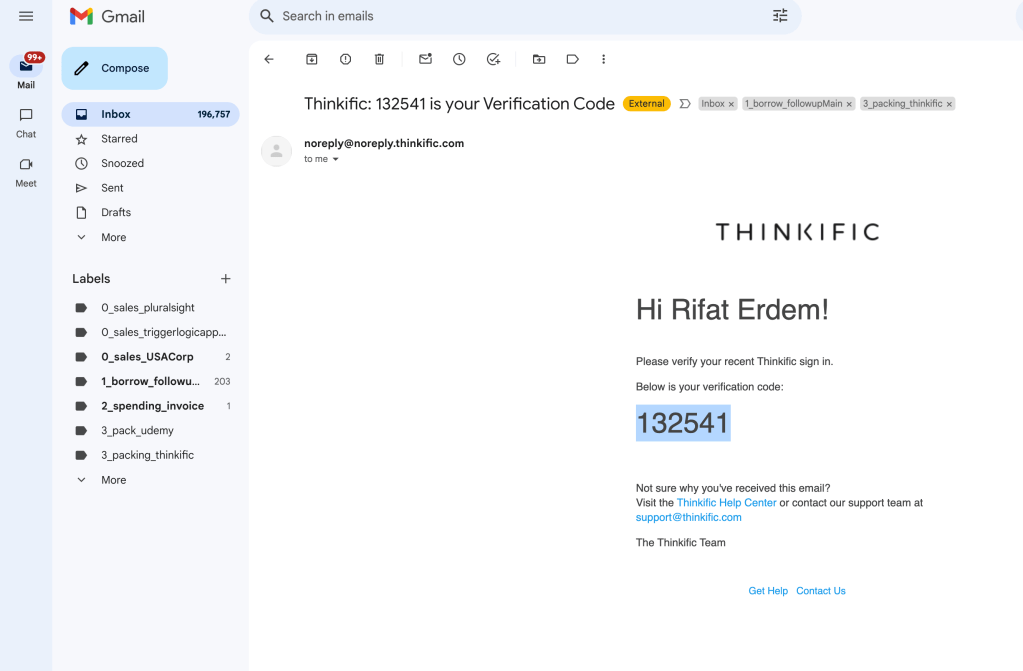This screenshot has width=1023, height=671.
Task: Report this email as spam
Action: [x=346, y=59]
